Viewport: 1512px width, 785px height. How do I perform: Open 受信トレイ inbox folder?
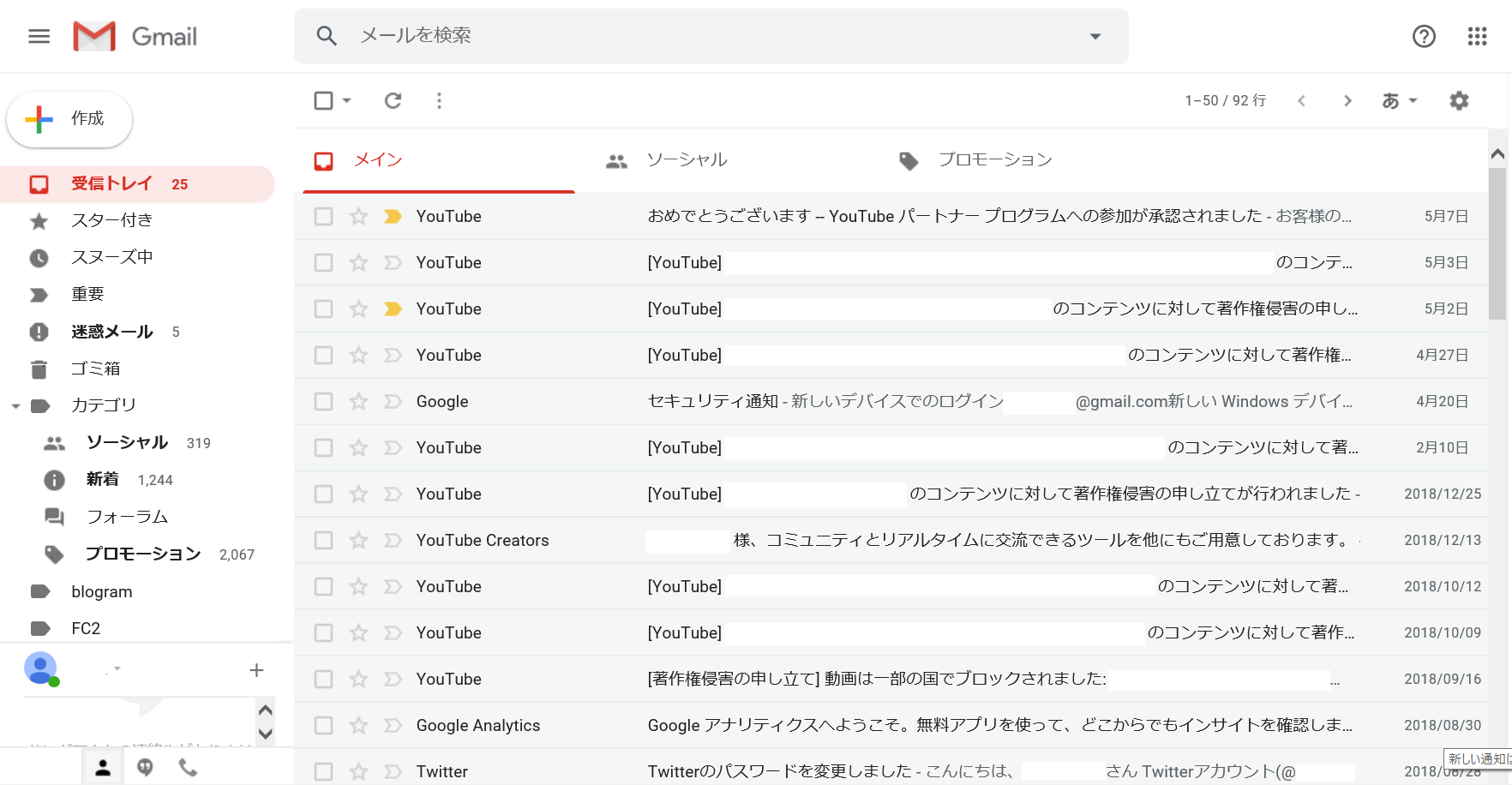(x=137, y=184)
